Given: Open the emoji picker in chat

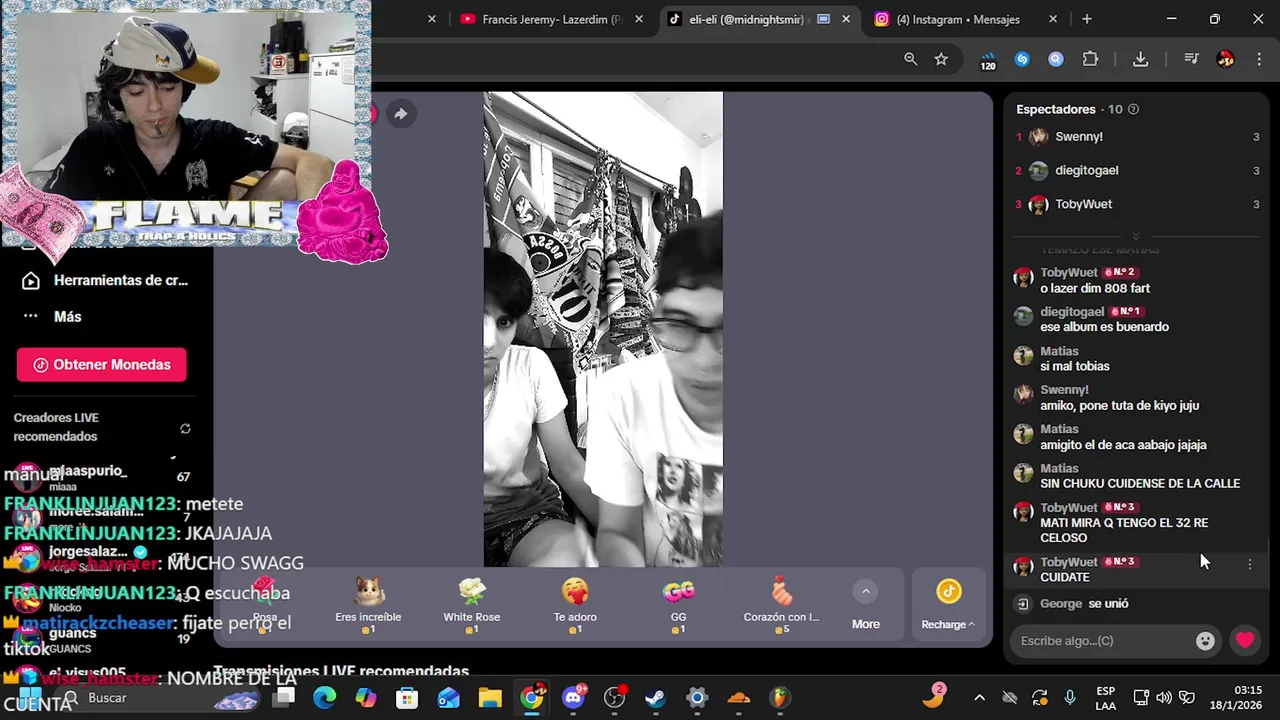Looking at the screenshot, I should pyautogui.click(x=1205, y=641).
